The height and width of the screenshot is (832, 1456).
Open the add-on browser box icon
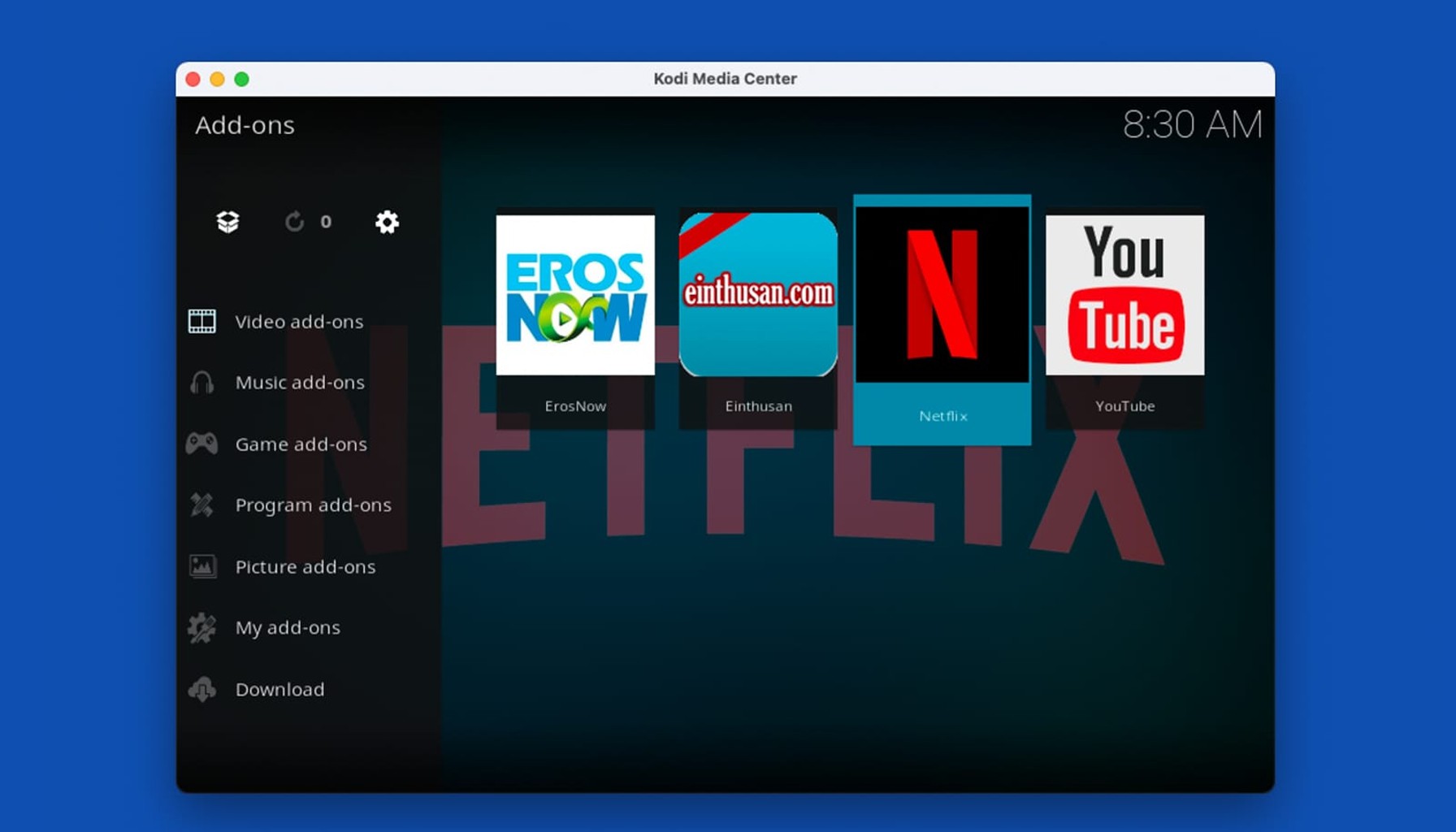[x=227, y=222]
